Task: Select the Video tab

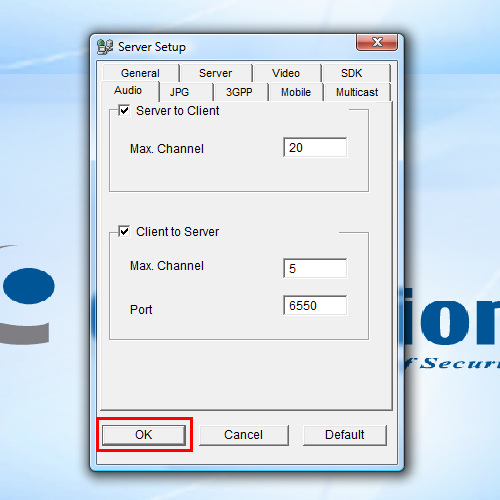Action: (286, 73)
